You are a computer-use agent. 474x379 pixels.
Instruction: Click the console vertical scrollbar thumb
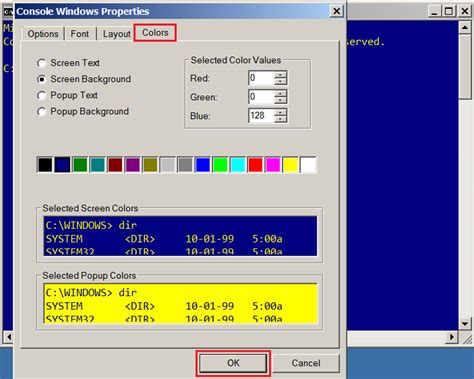(x=465, y=66)
